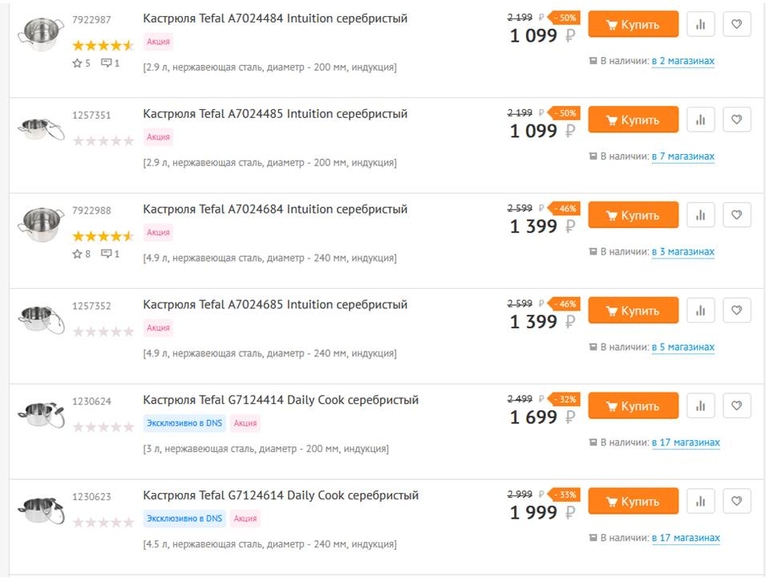770x578 pixels.
Task: Click the Tefal G7124414 product thumbnail
Action: (x=41, y=413)
